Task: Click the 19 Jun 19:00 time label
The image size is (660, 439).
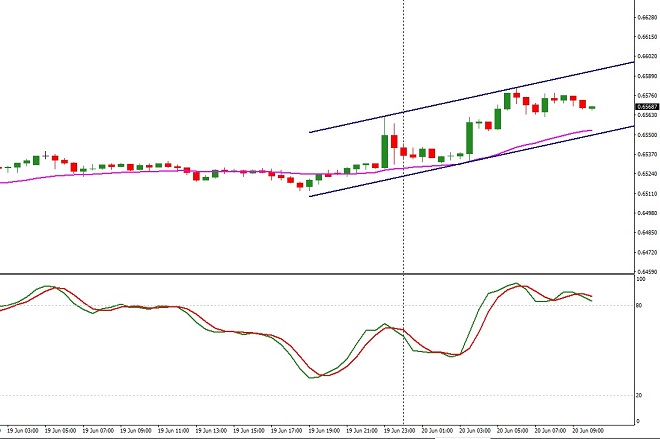Action: pos(324,431)
